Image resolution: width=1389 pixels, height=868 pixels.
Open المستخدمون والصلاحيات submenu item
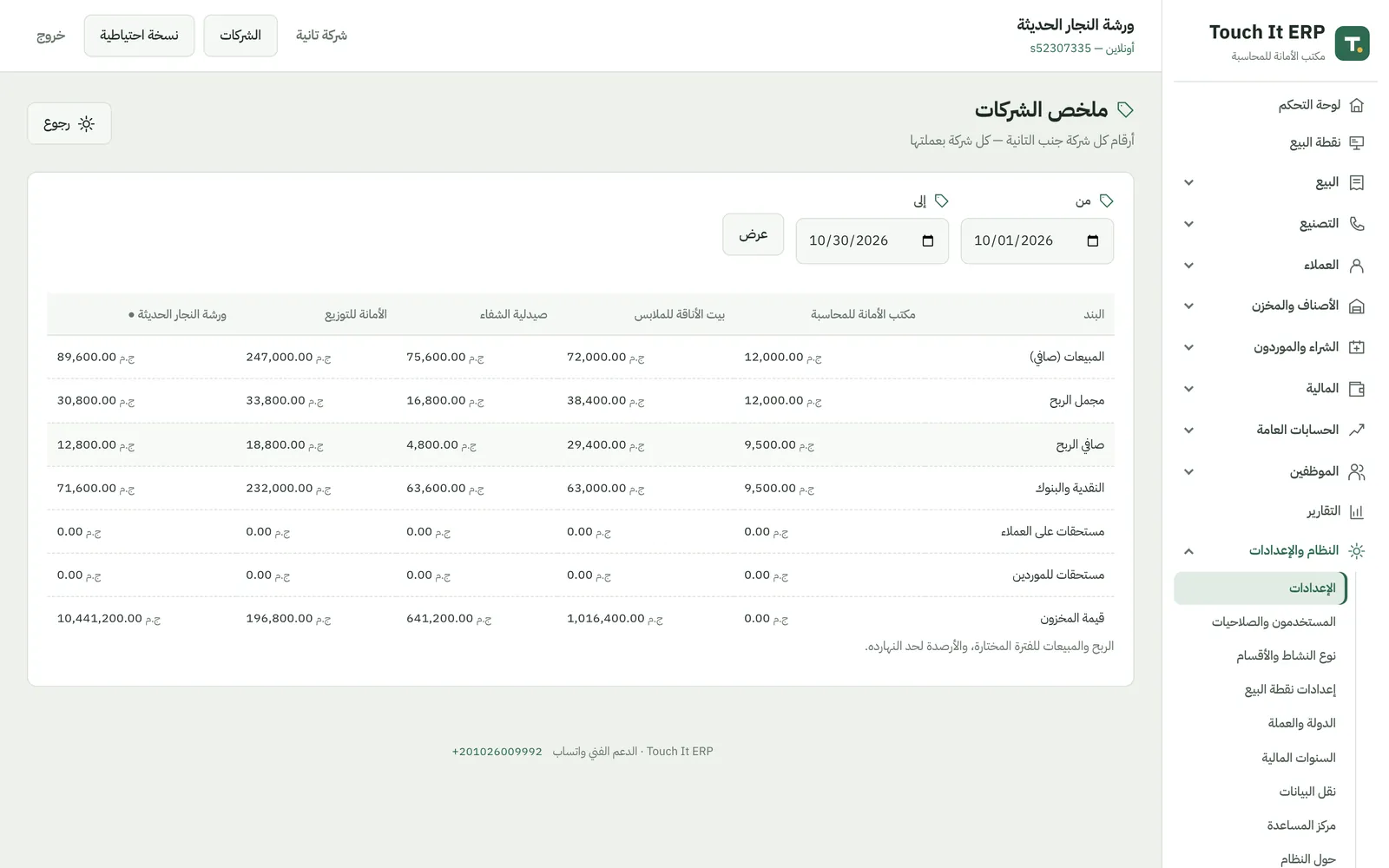click(1274, 622)
